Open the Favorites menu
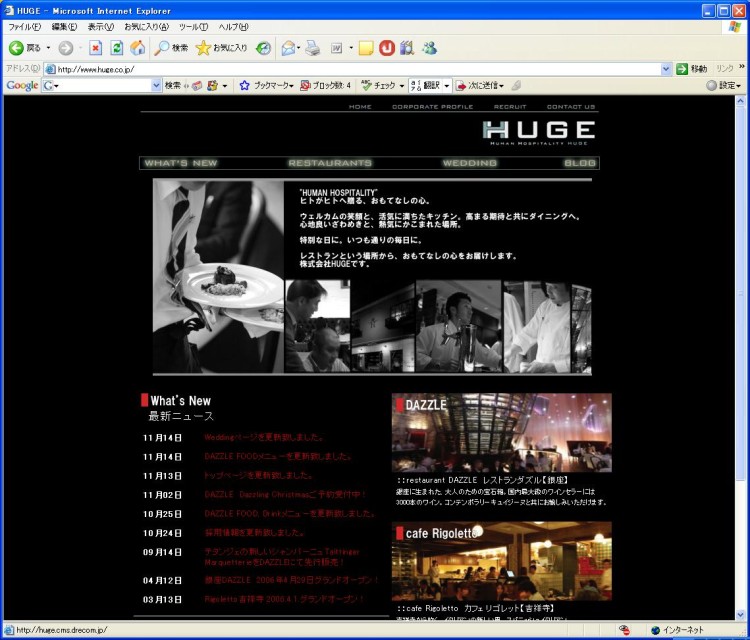This screenshot has height=640, width=750. click(146, 27)
